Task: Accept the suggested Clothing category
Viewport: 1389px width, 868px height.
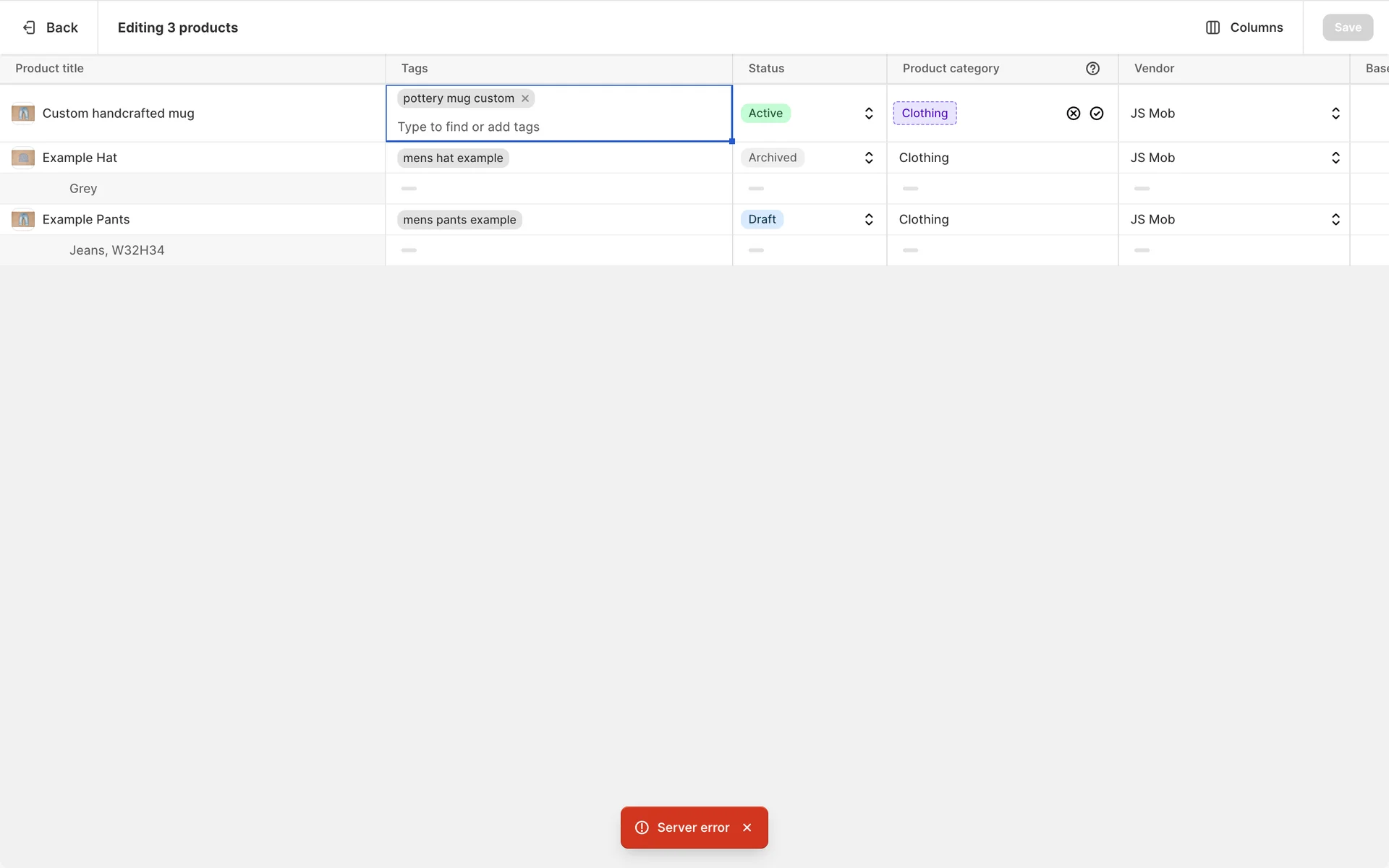Action: (x=1097, y=114)
